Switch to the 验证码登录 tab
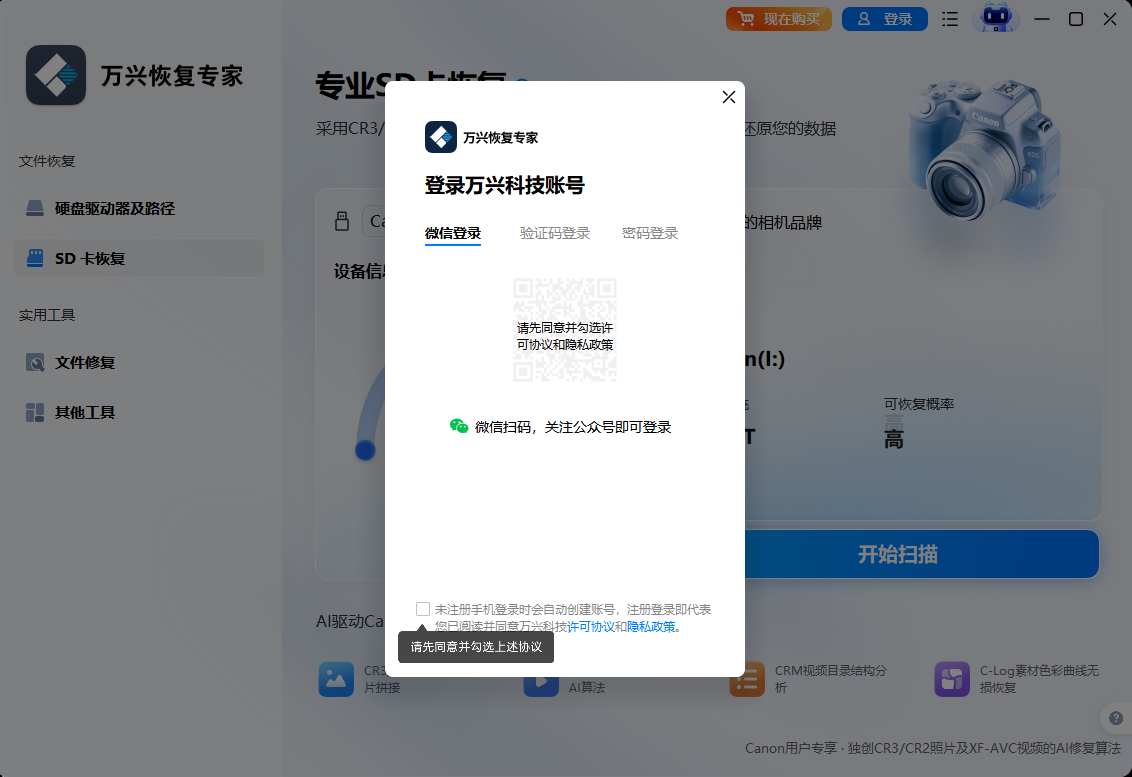Screen dimensions: 1132x777 [555, 232]
